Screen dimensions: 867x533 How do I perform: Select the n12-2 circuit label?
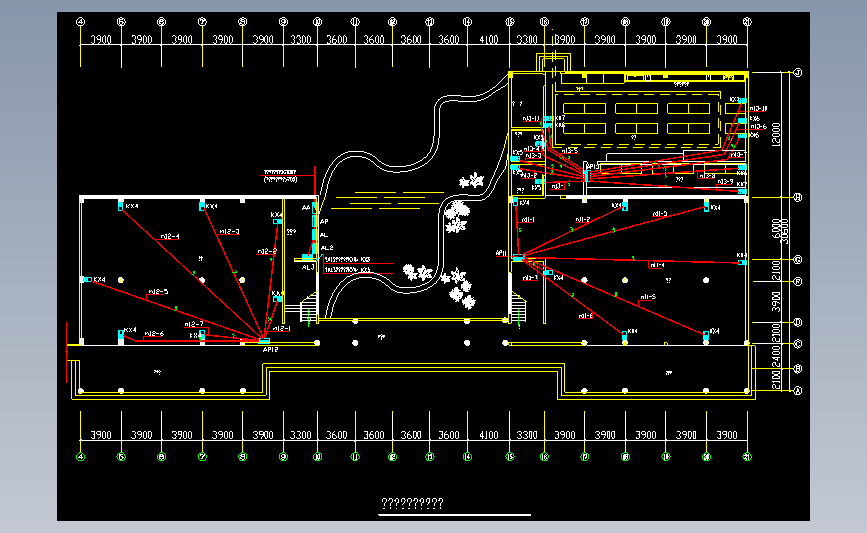(x=267, y=252)
